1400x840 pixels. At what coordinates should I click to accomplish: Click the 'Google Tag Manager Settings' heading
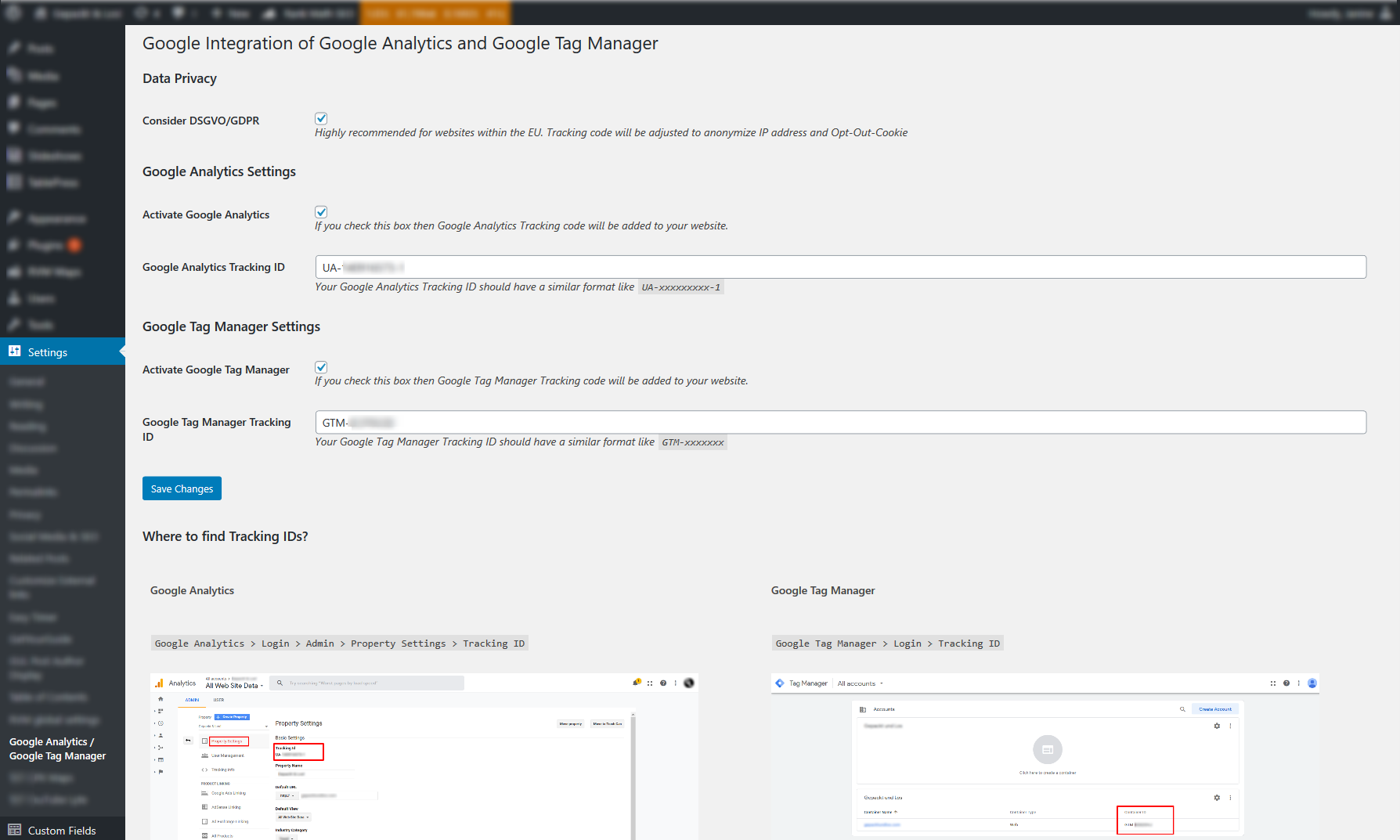tap(231, 326)
